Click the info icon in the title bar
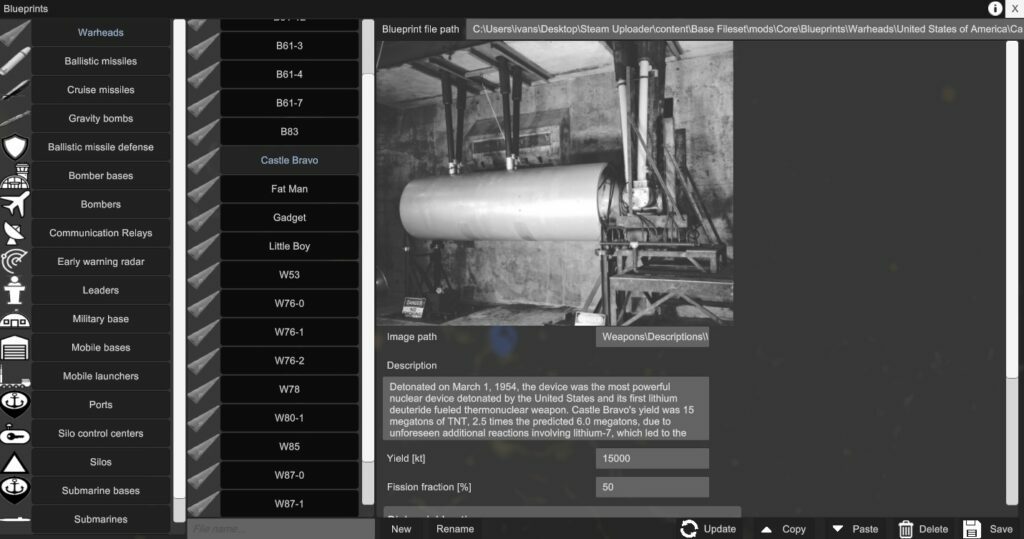 [x=995, y=8]
